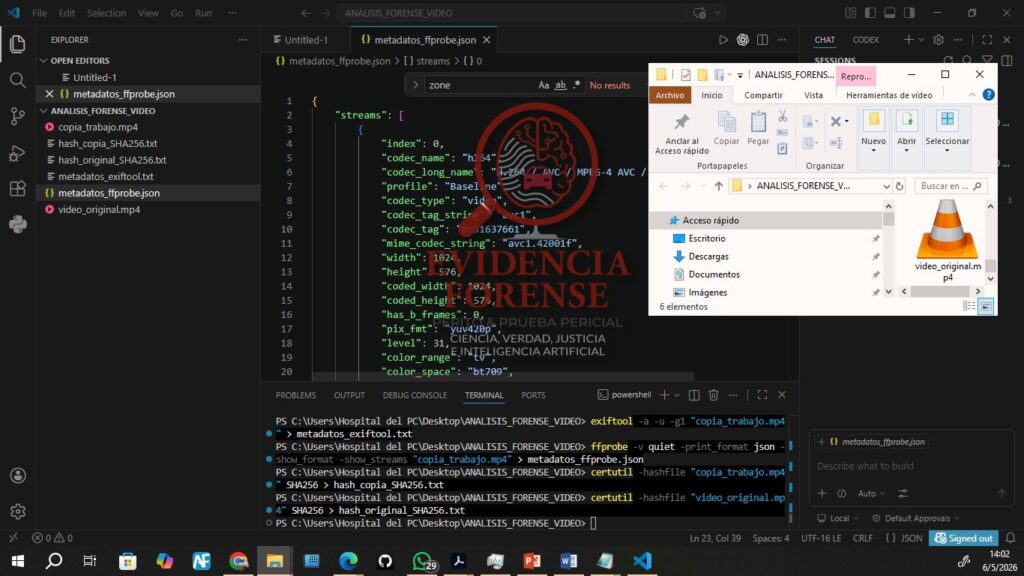
Task: Go up one folder in File Explorer
Action: (x=718, y=186)
